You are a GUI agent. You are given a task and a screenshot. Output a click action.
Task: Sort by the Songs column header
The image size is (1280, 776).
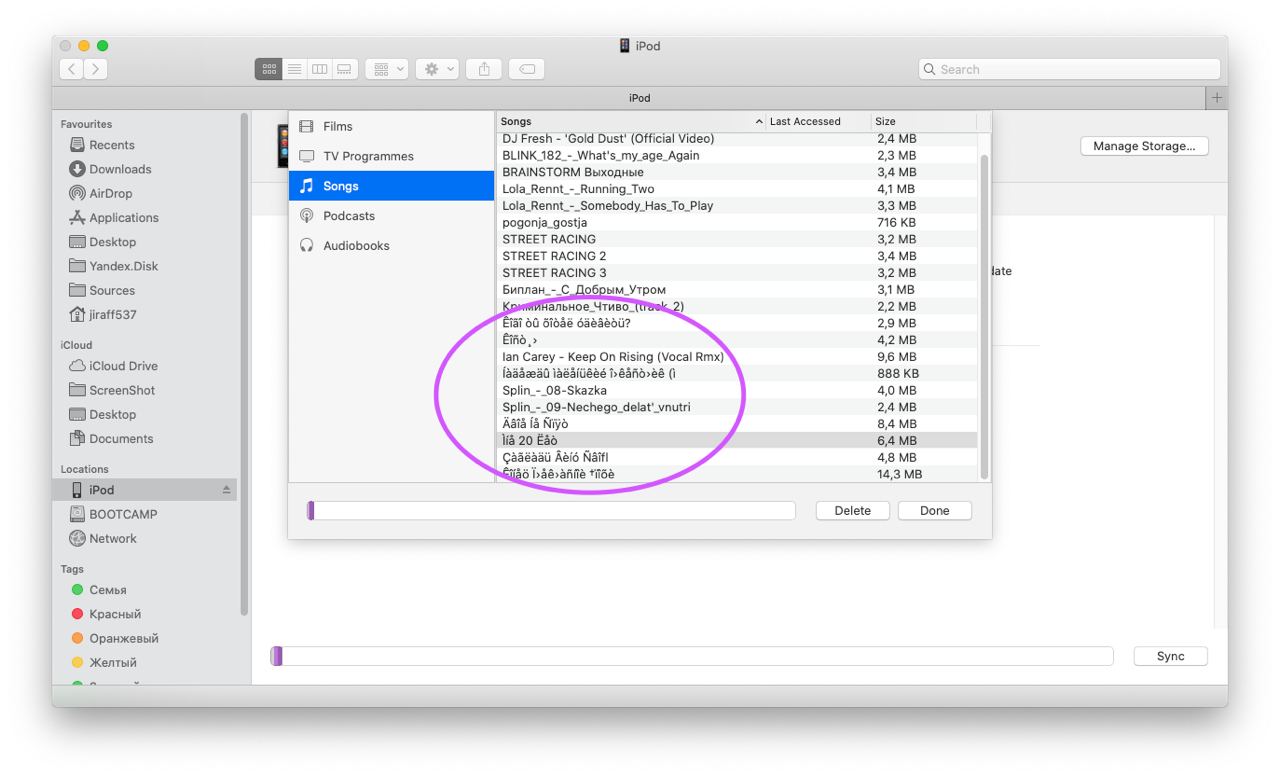pyautogui.click(x=631, y=121)
